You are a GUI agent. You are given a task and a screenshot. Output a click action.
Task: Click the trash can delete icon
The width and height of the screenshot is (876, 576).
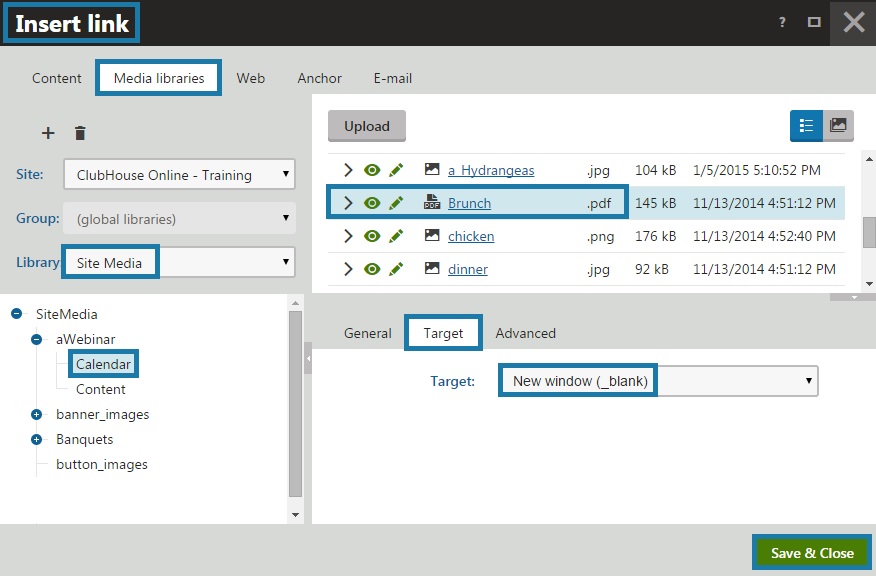tap(80, 133)
